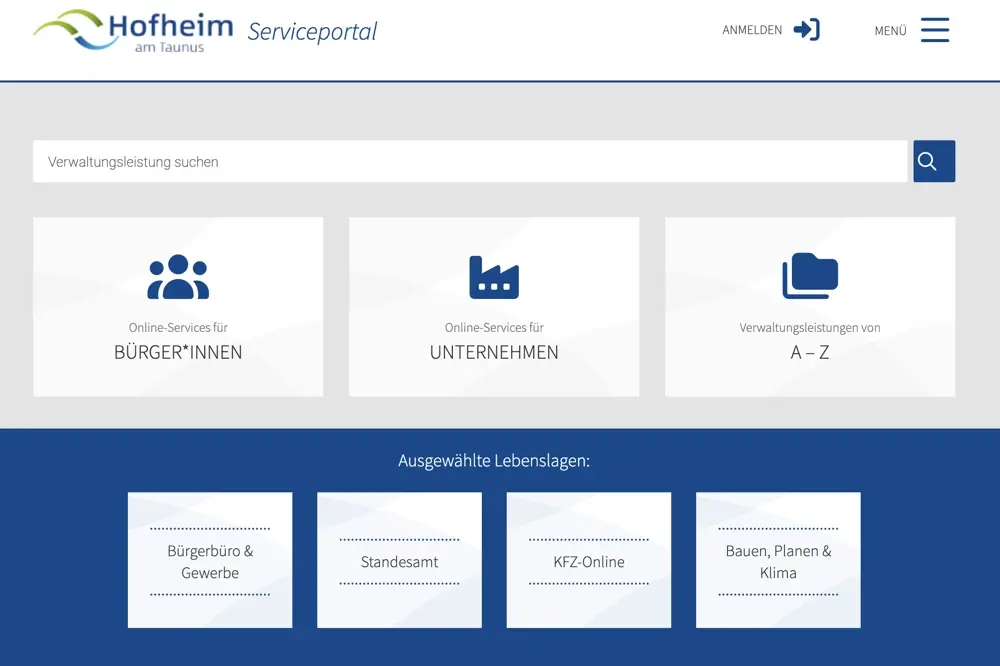The height and width of the screenshot is (666, 1000).
Task: Click the ANMELDEN text link
Action: point(752,30)
